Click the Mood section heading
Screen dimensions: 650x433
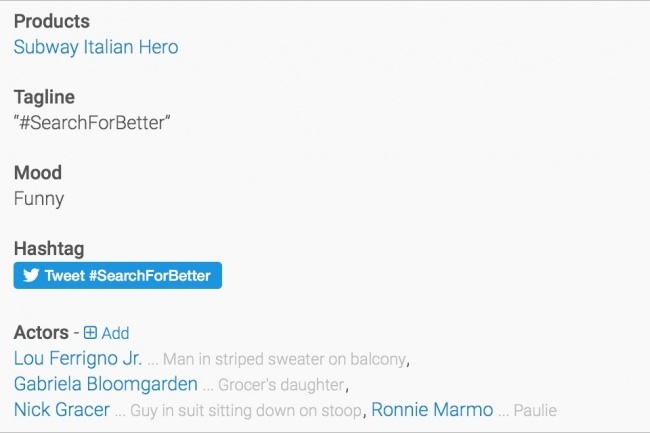click(x=38, y=172)
